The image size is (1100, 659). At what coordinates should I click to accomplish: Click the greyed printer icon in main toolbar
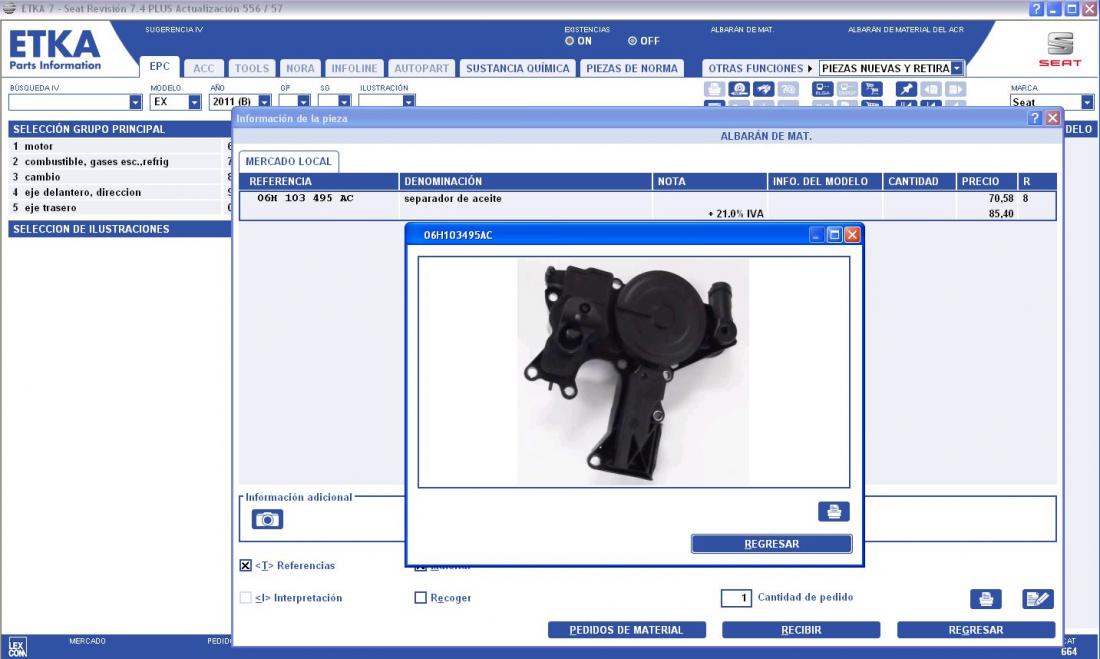[714, 89]
